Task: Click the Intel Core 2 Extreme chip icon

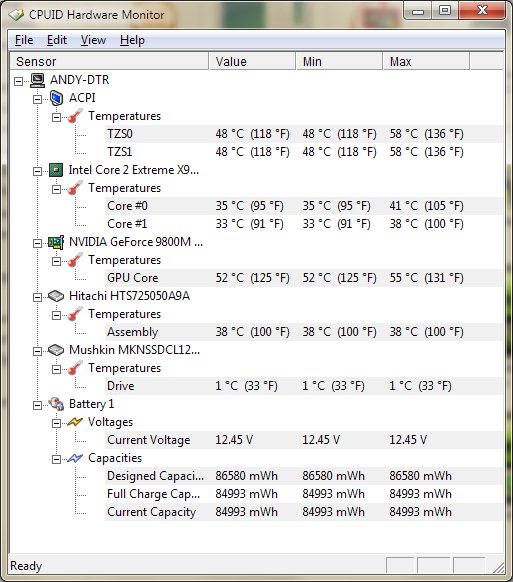Action: [56, 170]
